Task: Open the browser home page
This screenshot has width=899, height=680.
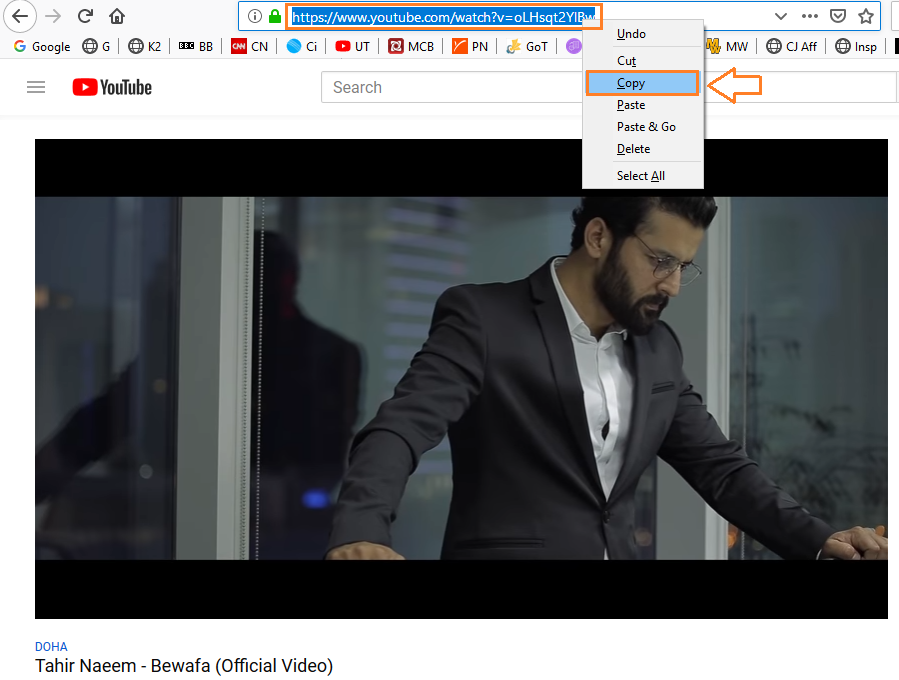Action: (x=117, y=16)
